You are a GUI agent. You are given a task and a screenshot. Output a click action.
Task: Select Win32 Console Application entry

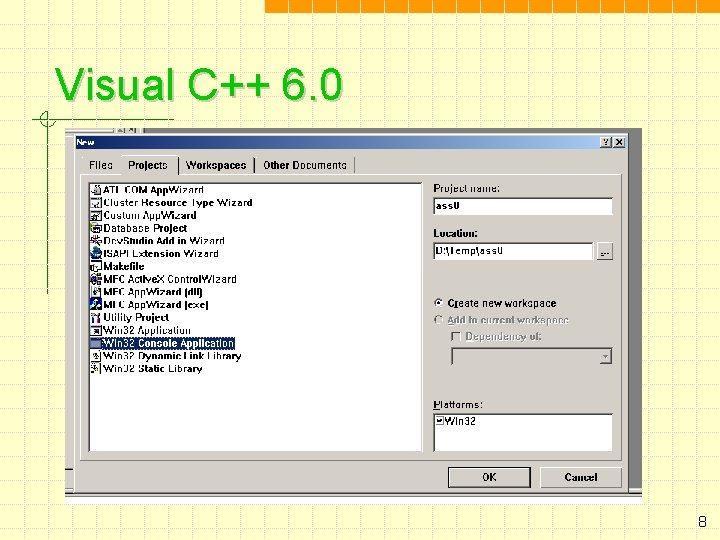[x=169, y=343]
